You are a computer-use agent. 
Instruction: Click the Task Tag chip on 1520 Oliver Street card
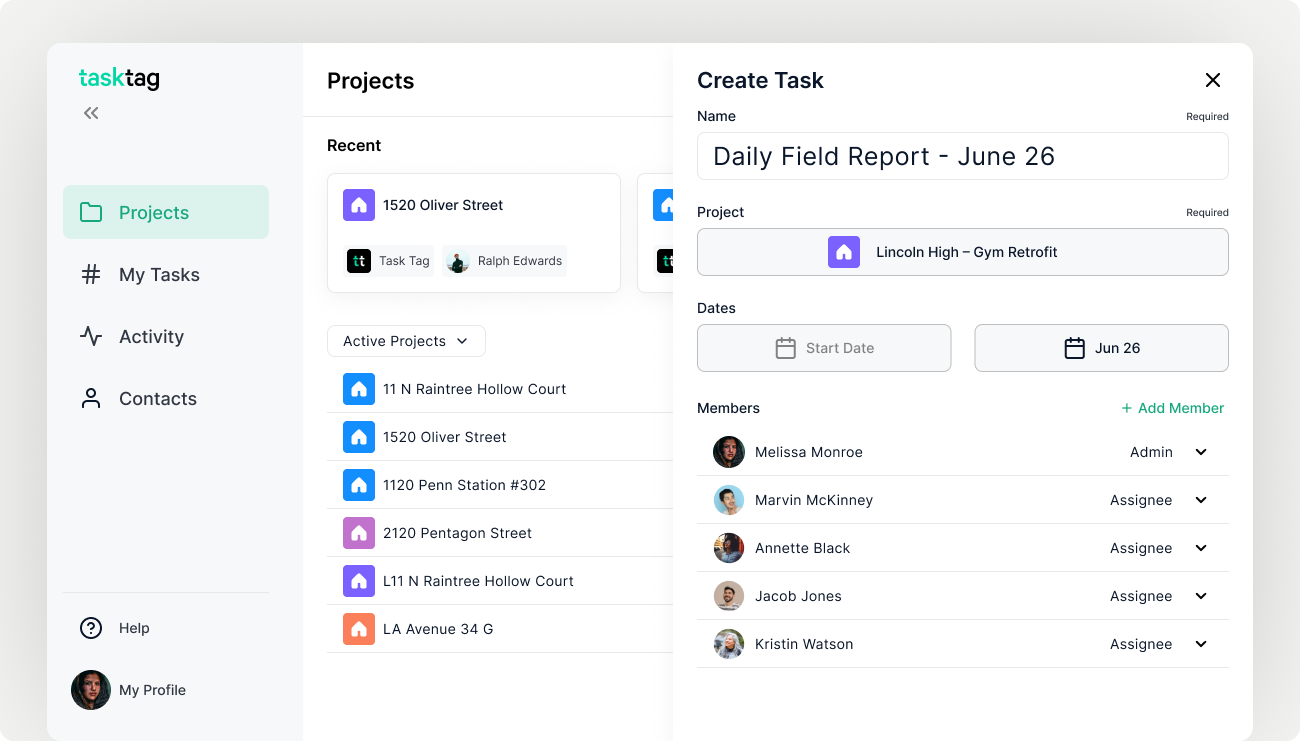click(388, 260)
